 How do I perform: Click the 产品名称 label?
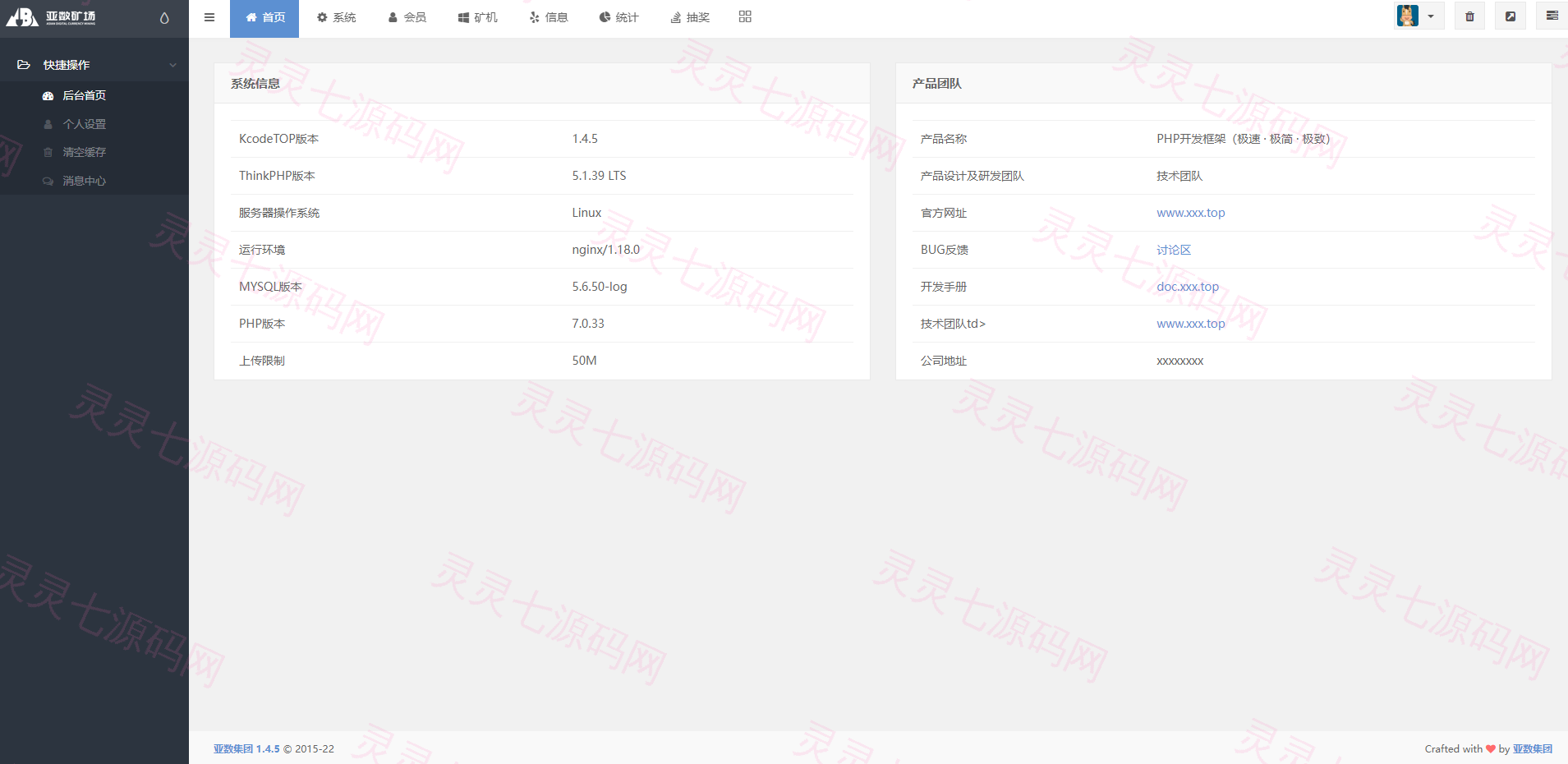(x=944, y=139)
